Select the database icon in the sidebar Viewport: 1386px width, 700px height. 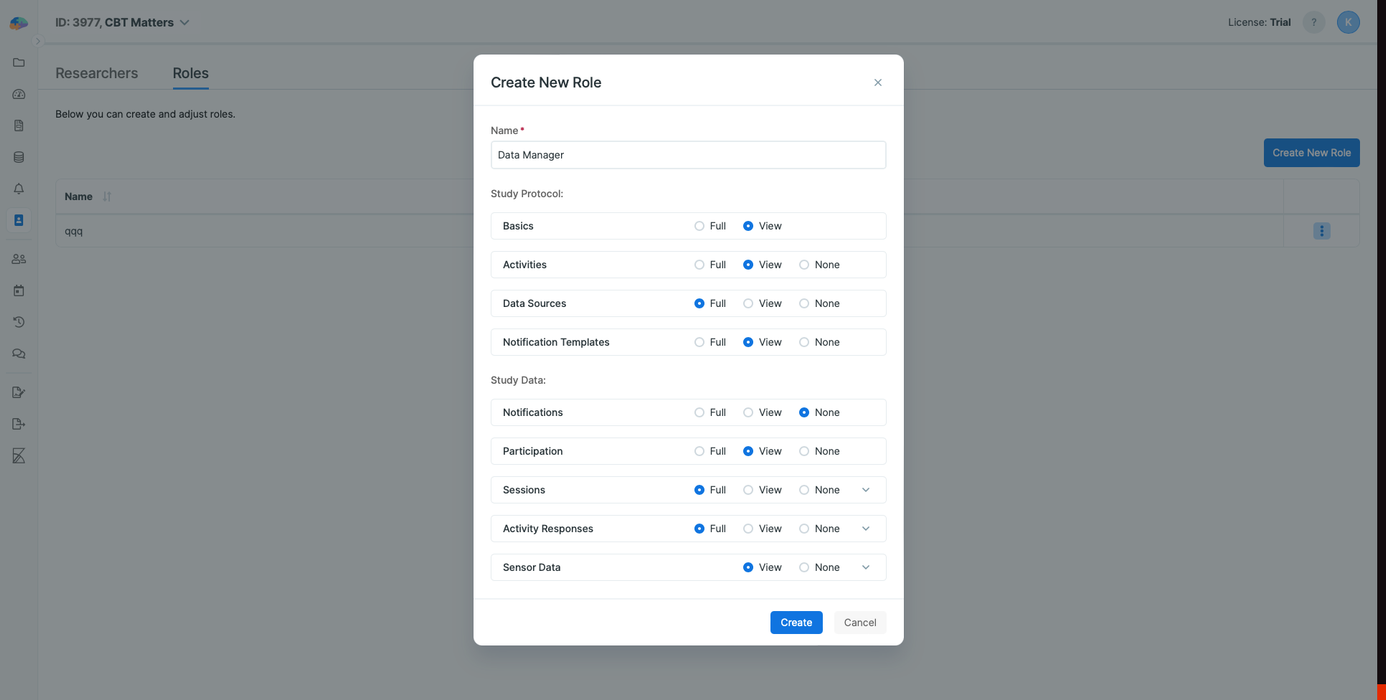click(18, 156)
